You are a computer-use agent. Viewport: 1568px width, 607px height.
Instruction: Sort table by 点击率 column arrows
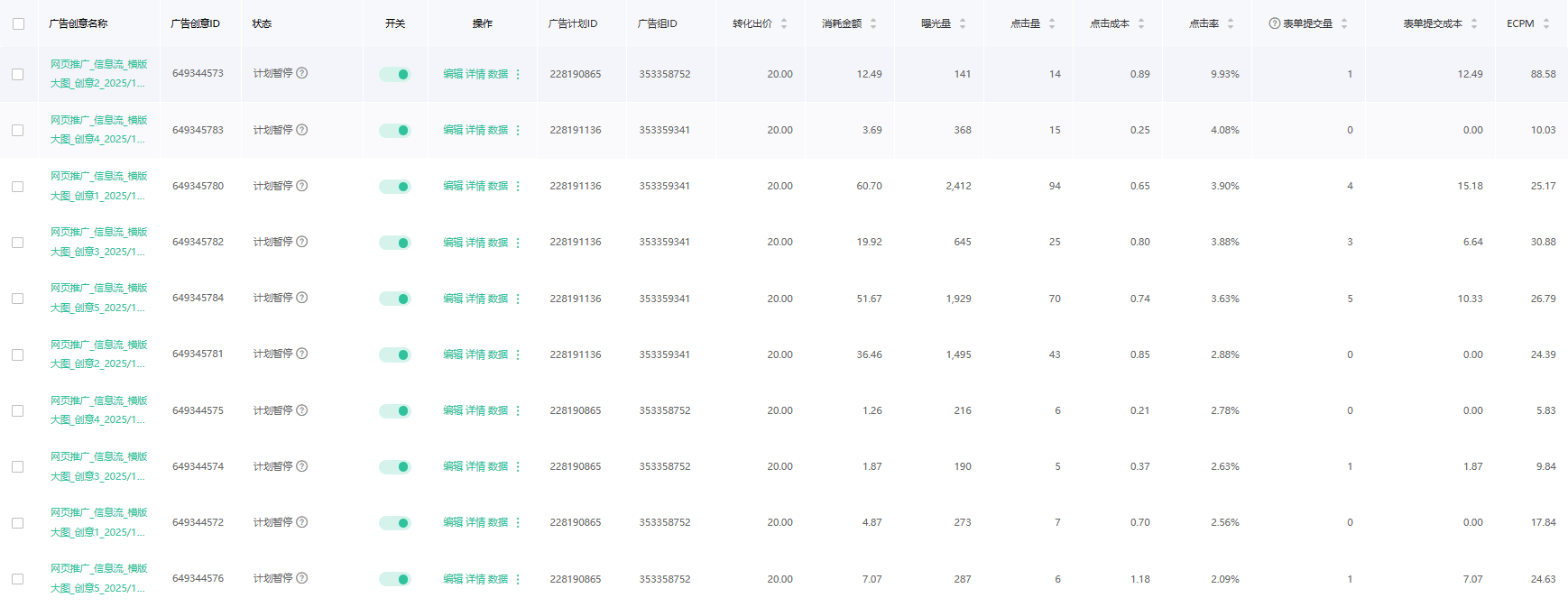1231,23
